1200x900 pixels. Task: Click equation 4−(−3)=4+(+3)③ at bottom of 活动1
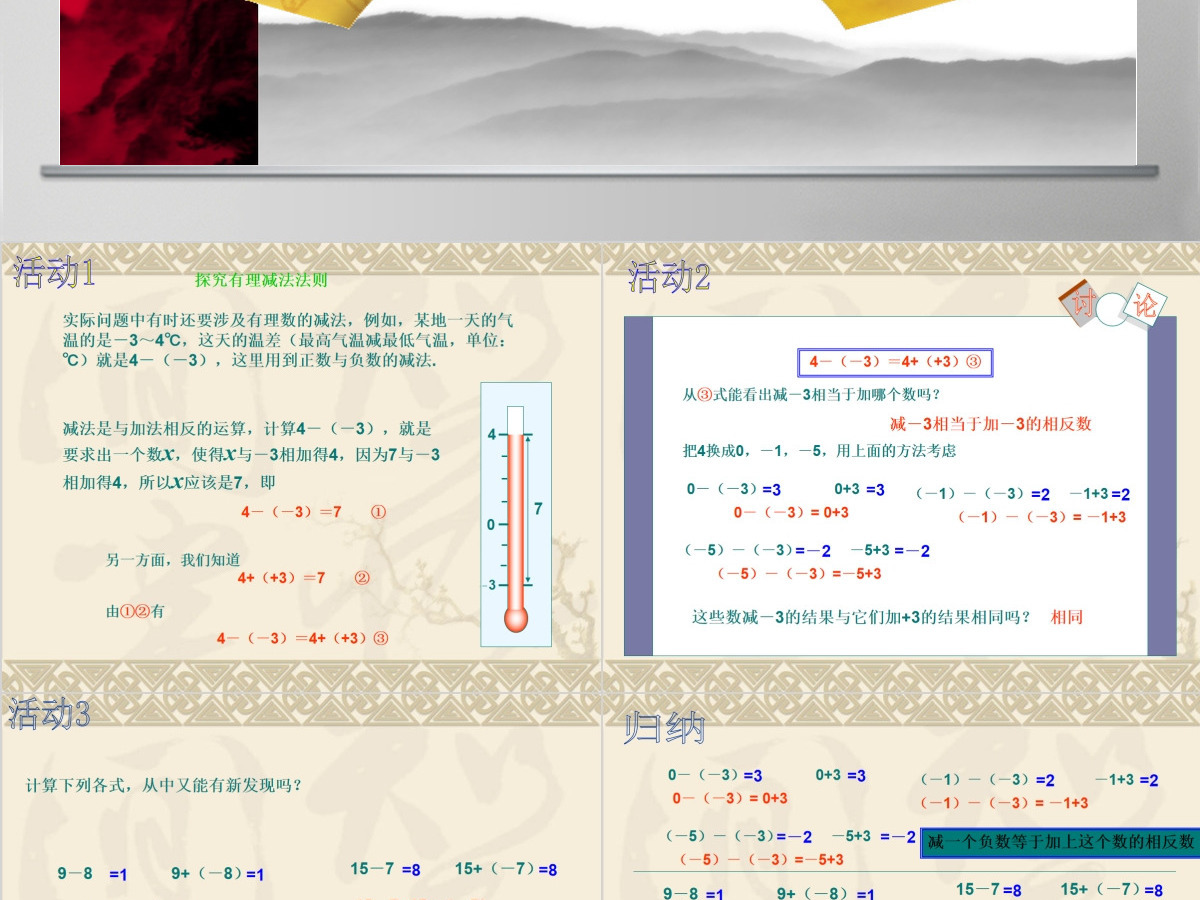tap(303, 638)
